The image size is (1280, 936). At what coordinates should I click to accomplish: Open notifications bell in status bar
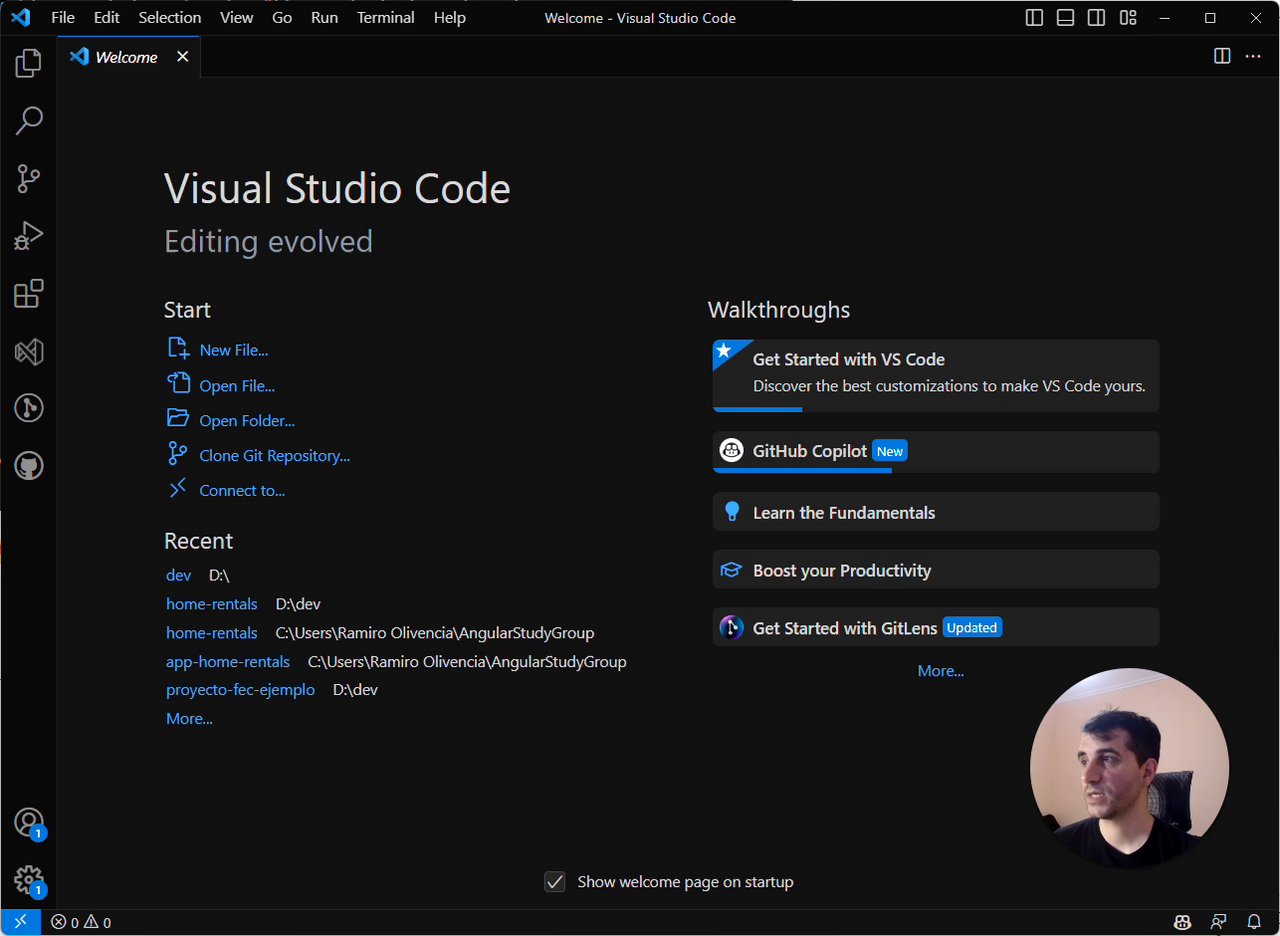1254,922
